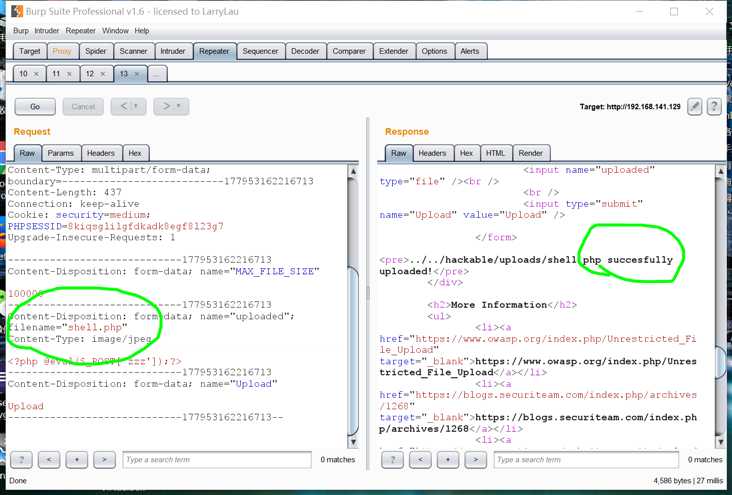Screen dimensions: 732x495
Task: Show Request Headers tab
Action: tap(101, 153)
